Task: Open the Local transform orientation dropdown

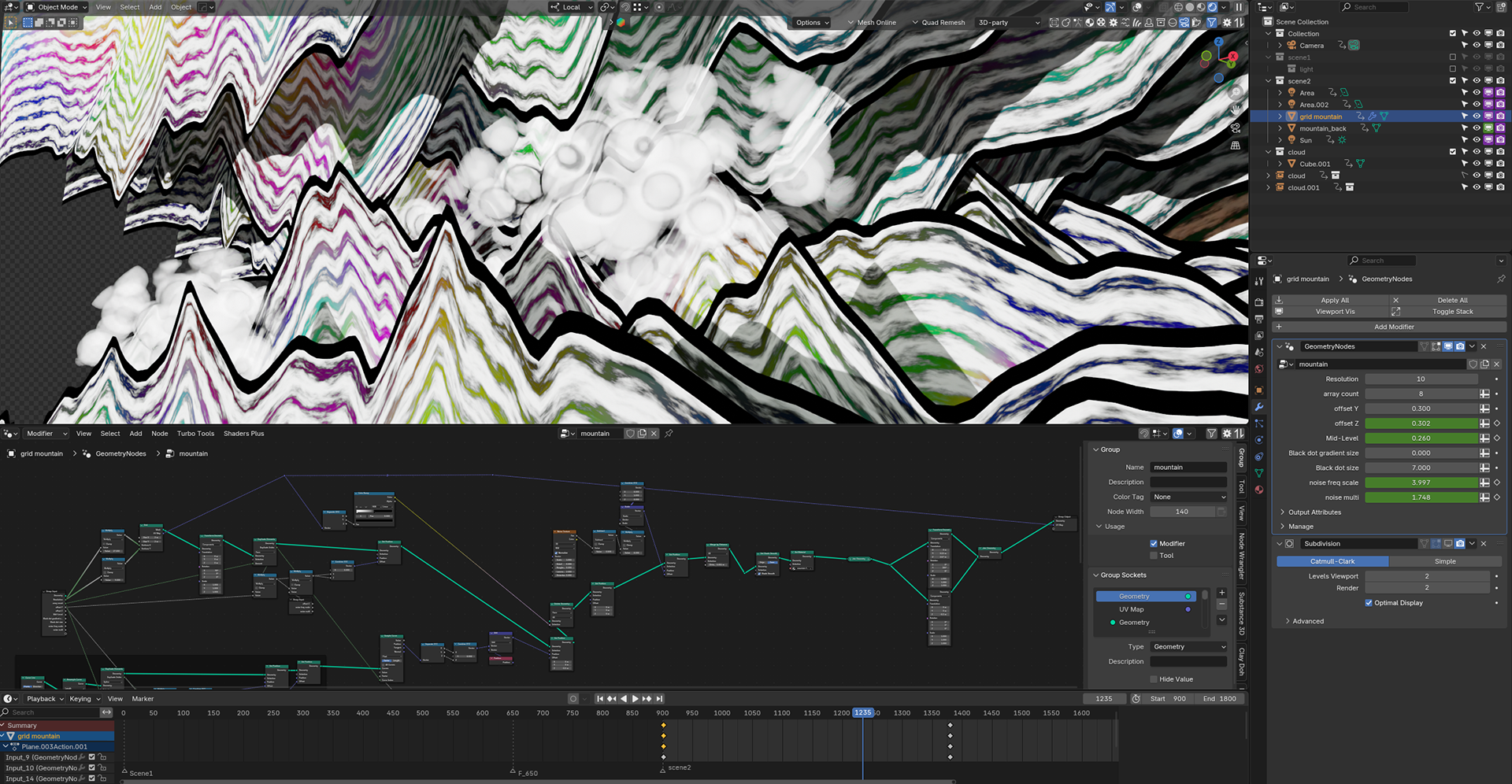Action: pos(572,7)
